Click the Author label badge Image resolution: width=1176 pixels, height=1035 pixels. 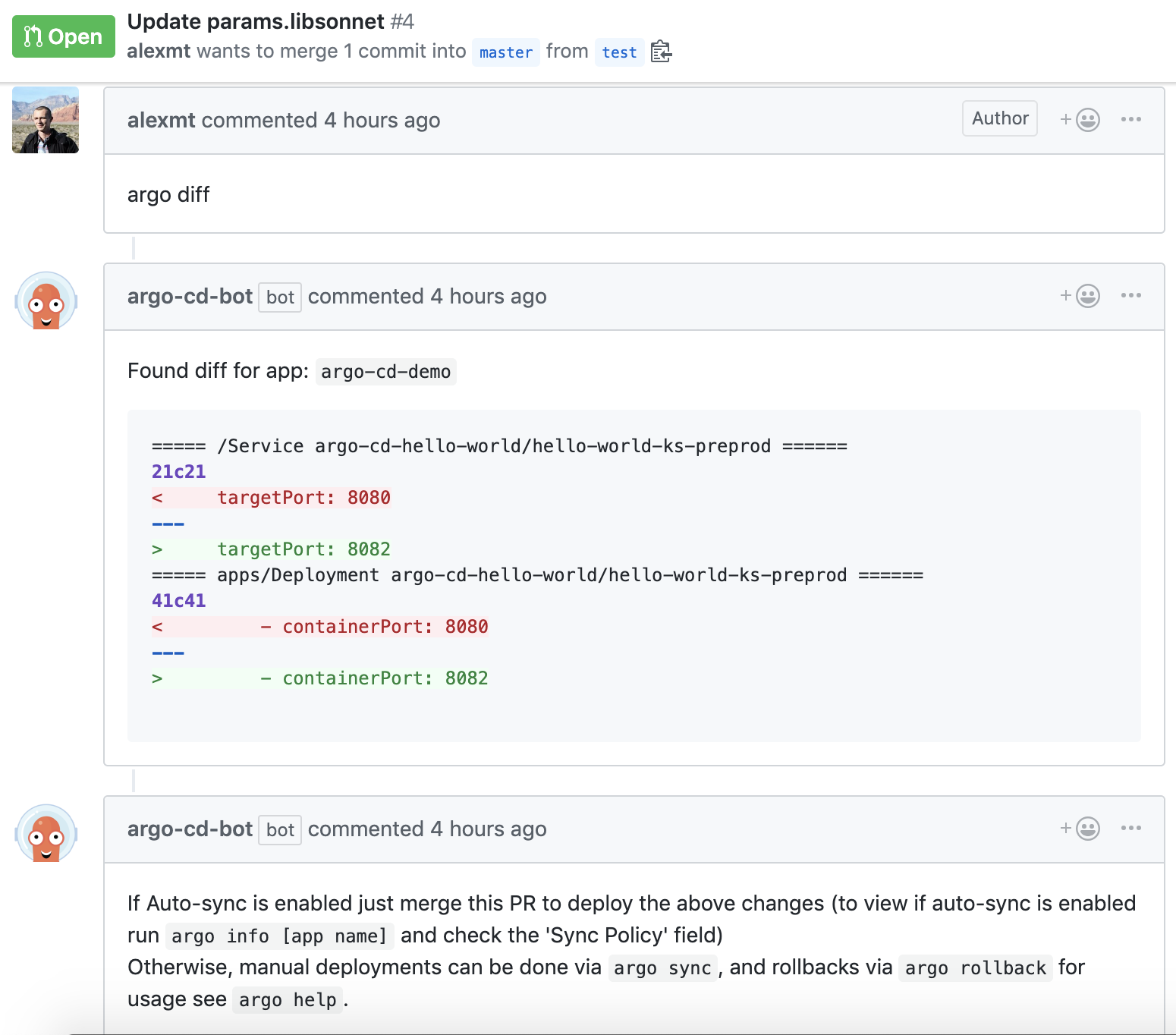pos(1000,118)
